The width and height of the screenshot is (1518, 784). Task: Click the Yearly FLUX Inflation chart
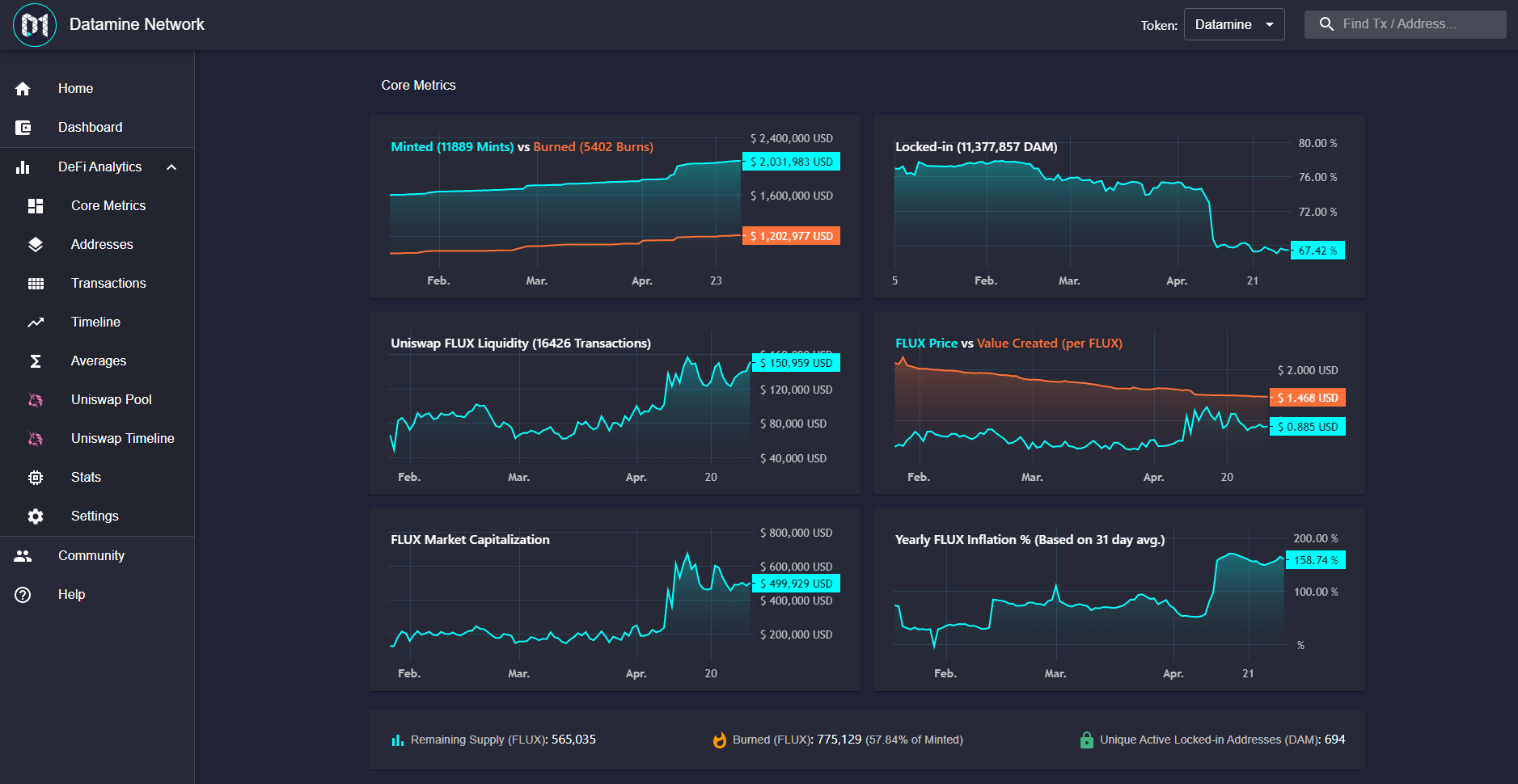[x=1119, y=600]
